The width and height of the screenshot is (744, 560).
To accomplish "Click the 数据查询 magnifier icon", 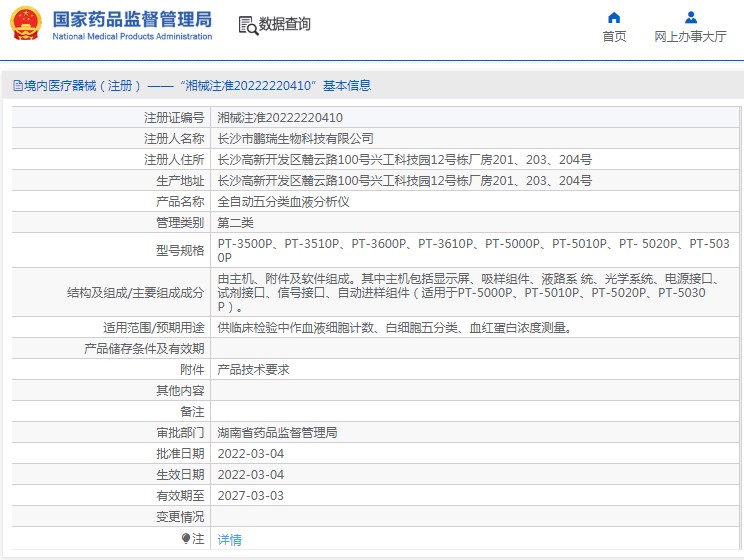I will pos(247,25).
